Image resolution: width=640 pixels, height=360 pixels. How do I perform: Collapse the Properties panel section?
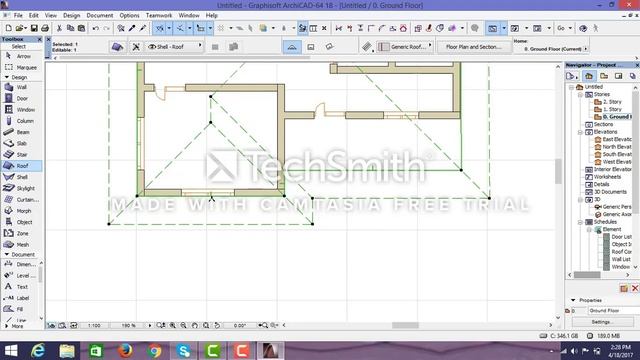pos(573,300)
